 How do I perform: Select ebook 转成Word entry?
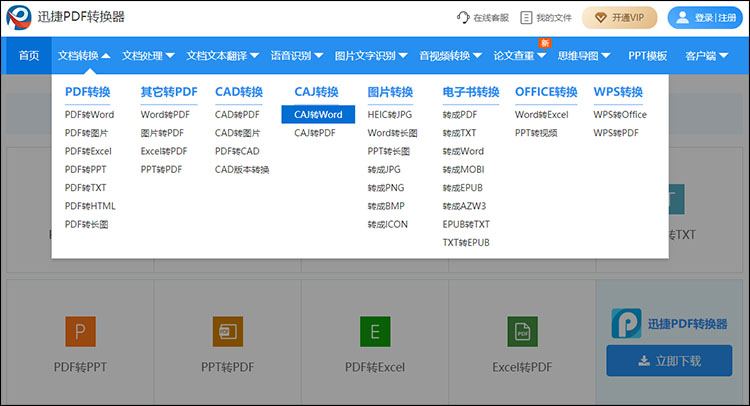(463, 151)
